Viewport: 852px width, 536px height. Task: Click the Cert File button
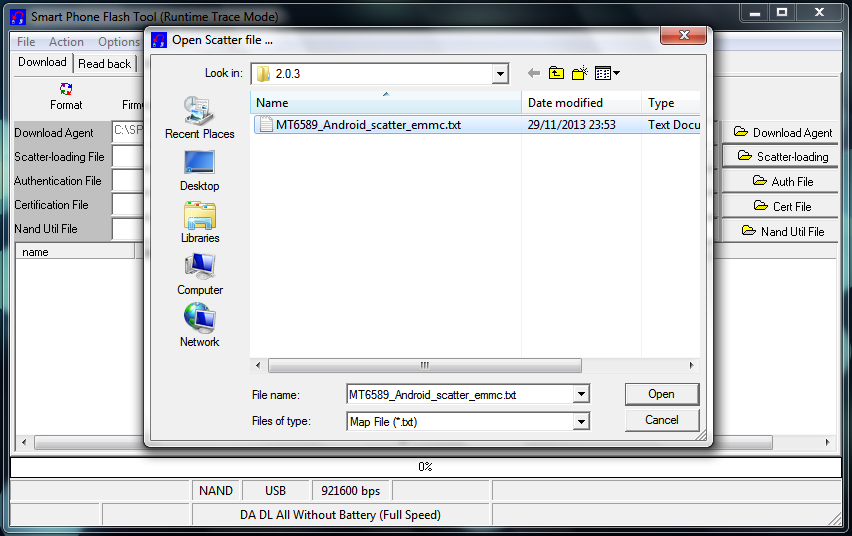pyautogui.click(x=782, y=207)
